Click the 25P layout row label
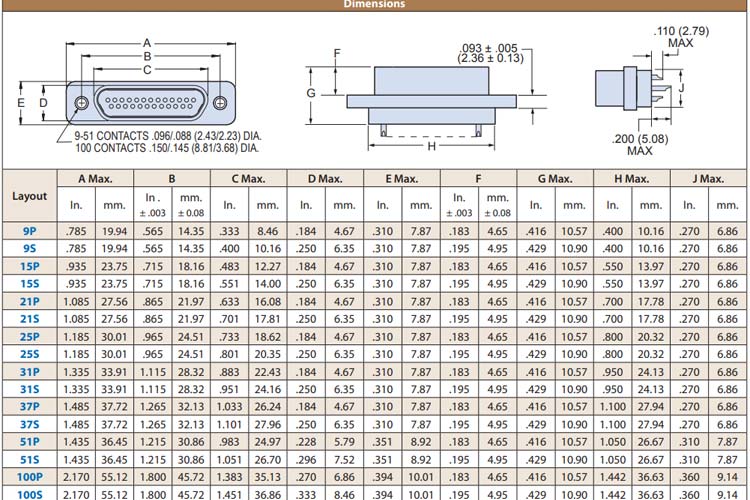750x500 pixels. point(29,336)
